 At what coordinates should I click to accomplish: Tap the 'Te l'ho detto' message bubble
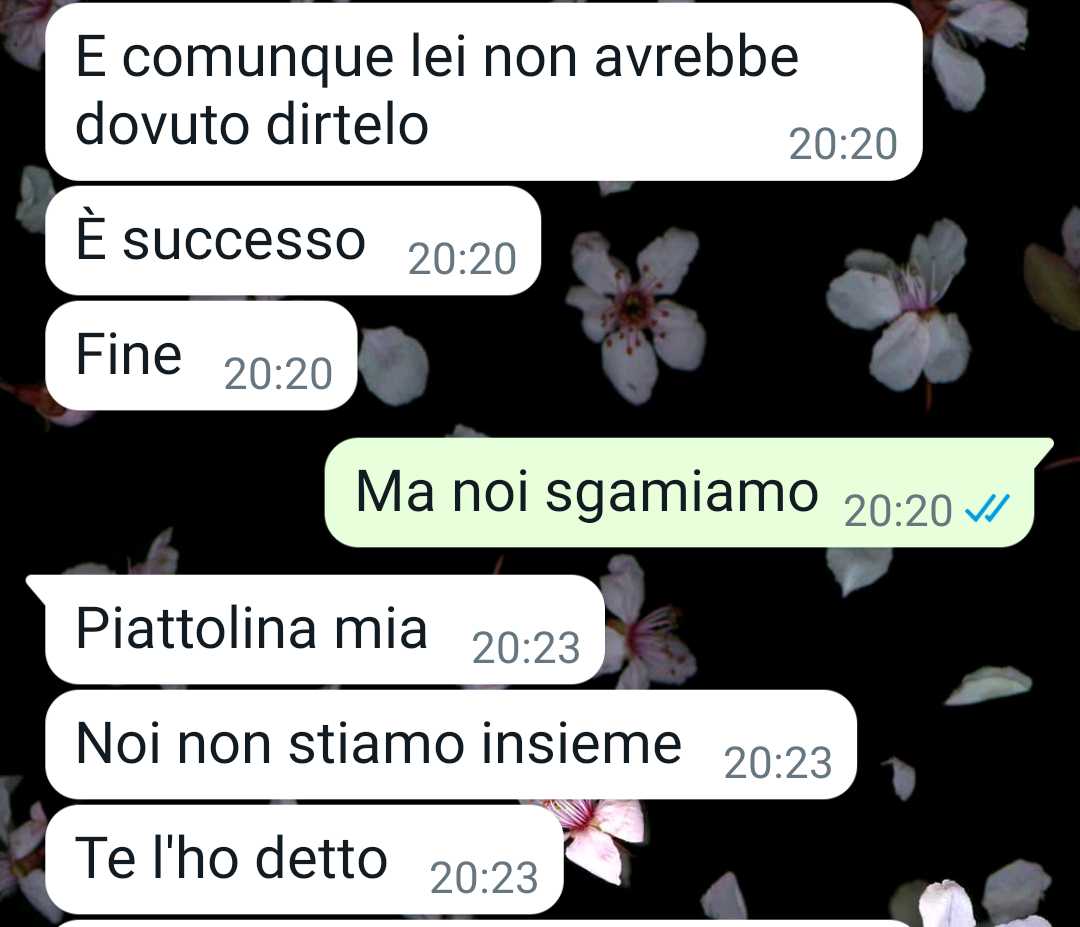click(x=304, y=860)
